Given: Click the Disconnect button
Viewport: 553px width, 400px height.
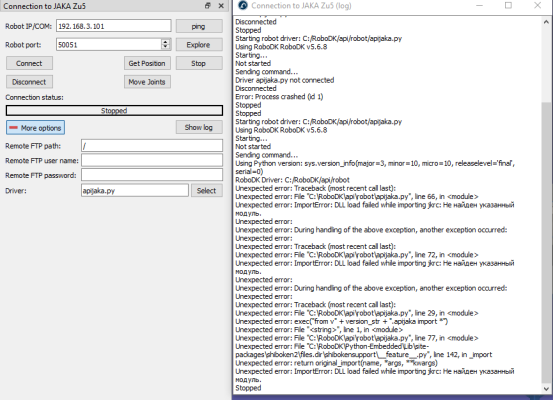Looking at the screenshot, I should 29,82.
